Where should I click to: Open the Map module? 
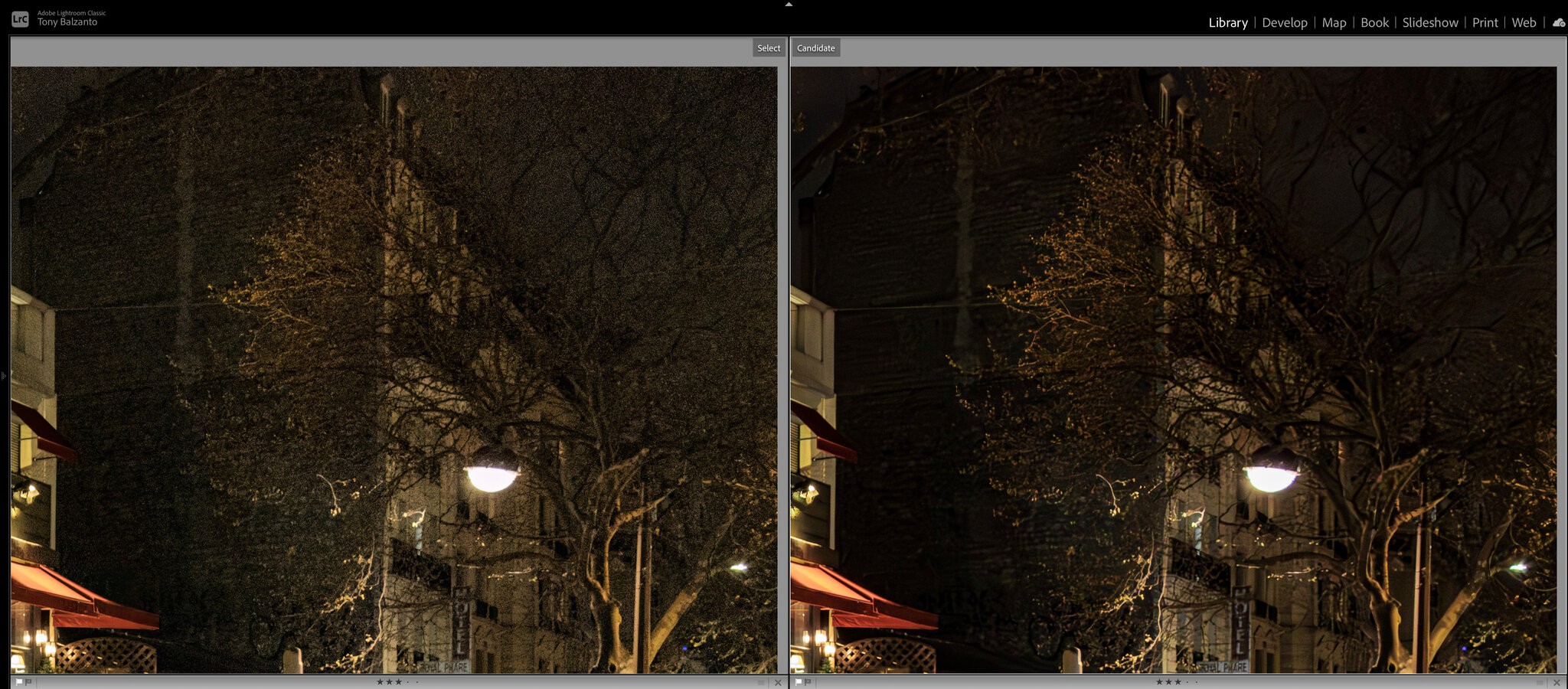tap(1334, 23)
